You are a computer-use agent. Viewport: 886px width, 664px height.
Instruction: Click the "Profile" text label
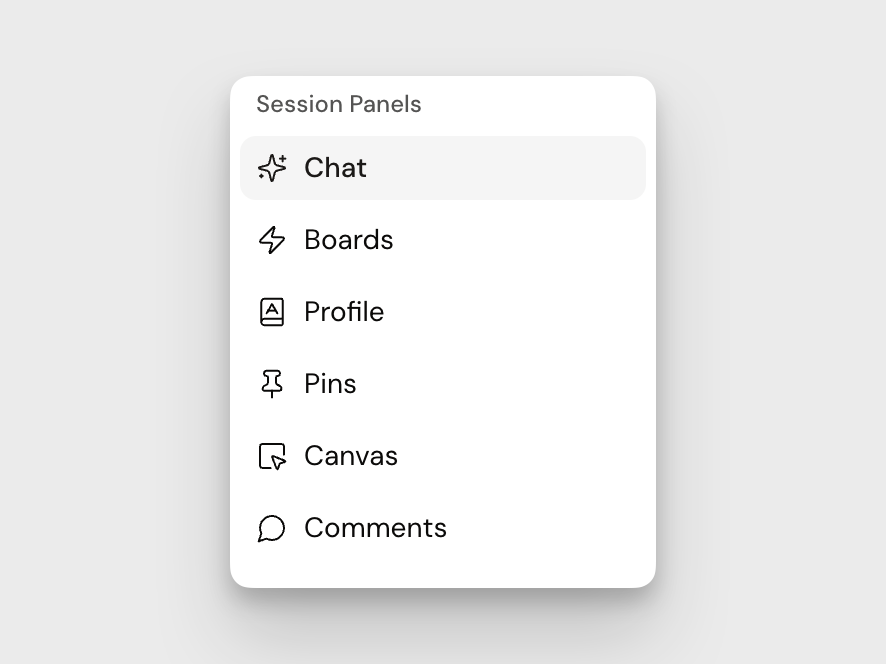tap(344, 312)
